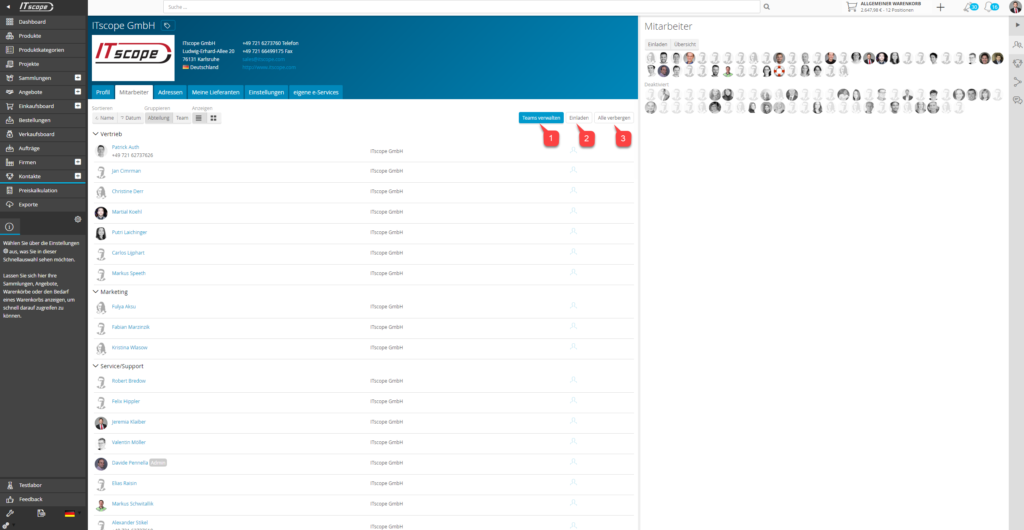Open Davide Pennella employee link
The height and width of the screenshot is (530, 1024).
click(130, 462)
